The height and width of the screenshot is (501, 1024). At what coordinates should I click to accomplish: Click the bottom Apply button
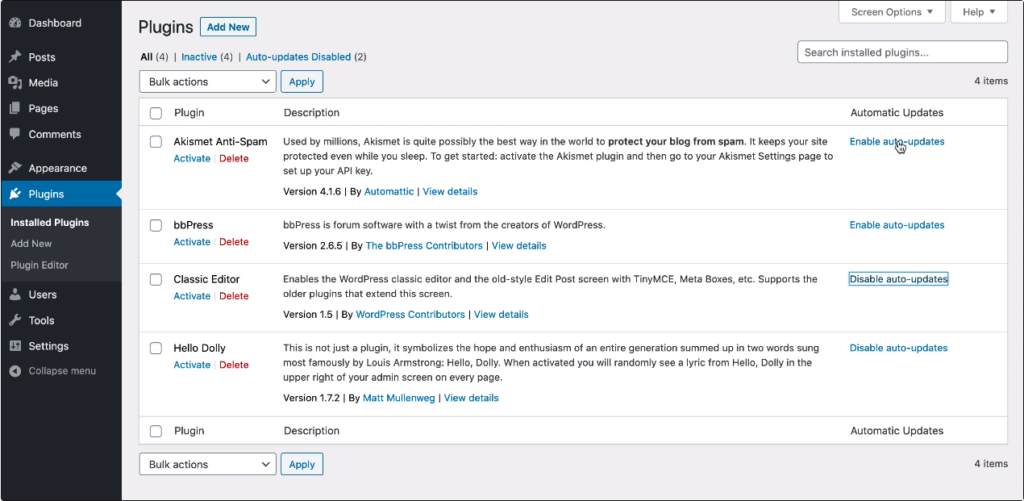pyautogui.click(x=302, y=464)
